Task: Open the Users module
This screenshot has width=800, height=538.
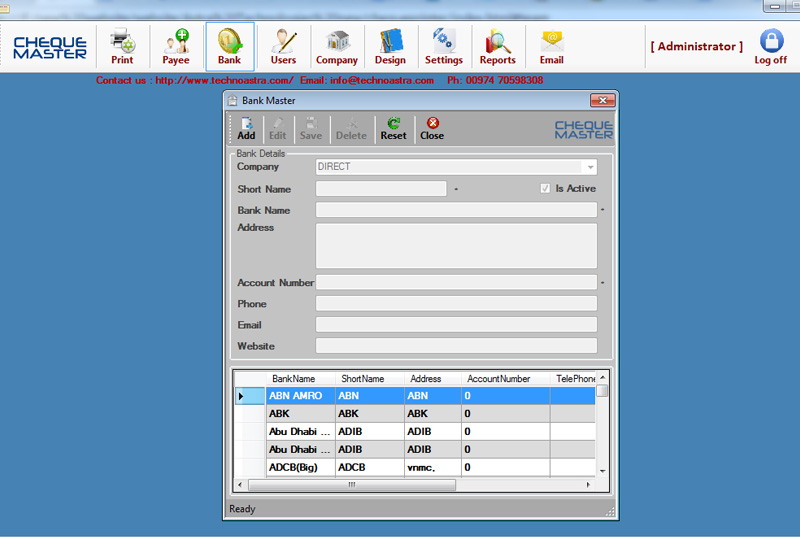Action: [x=283, y=46]
